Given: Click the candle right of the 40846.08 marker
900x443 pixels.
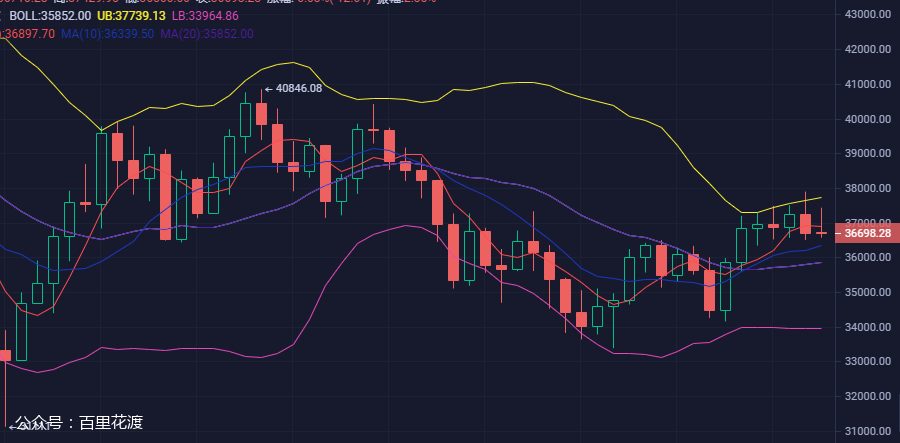Looking at the screenshot, I should [x=277, y=143].
